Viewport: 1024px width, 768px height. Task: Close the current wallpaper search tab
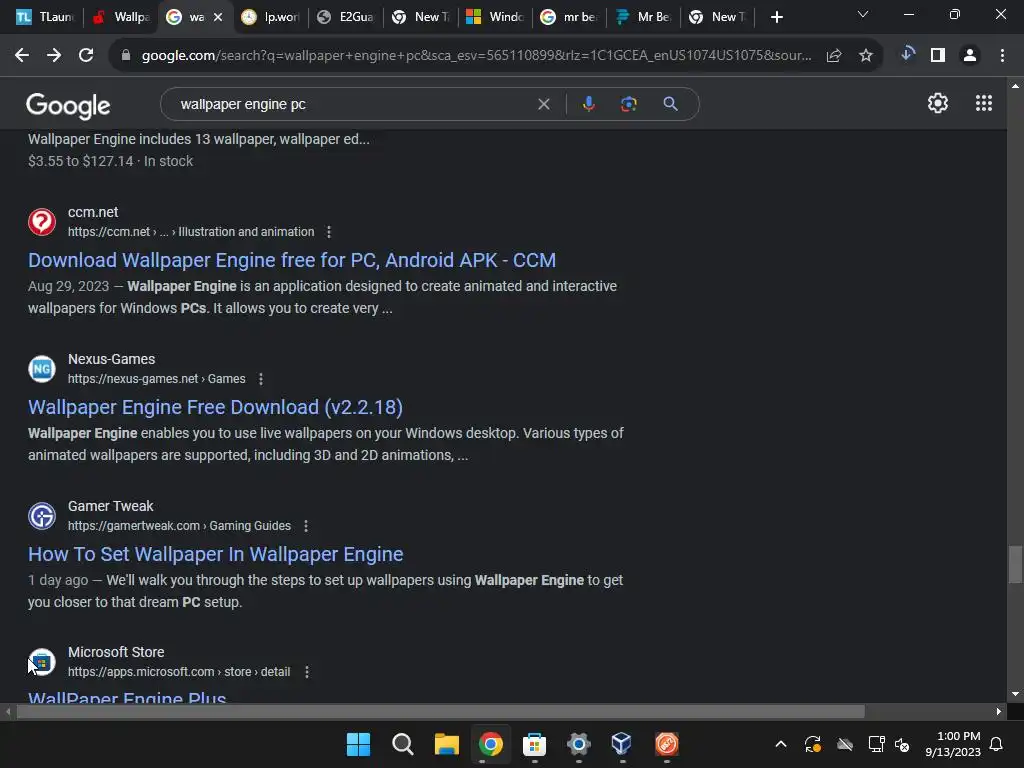pyautogui.click(x=218, y=17)
